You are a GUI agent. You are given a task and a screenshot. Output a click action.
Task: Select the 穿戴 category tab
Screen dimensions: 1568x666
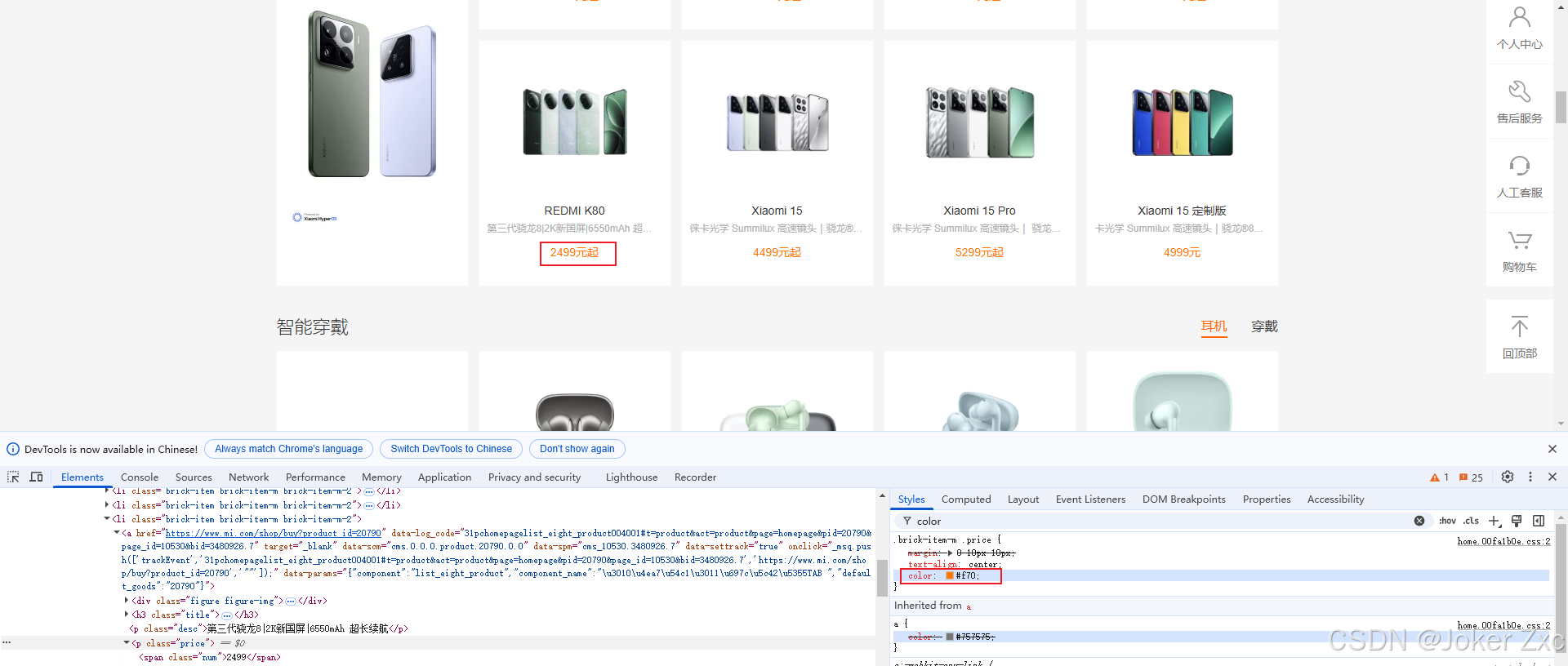(1264, 326)
